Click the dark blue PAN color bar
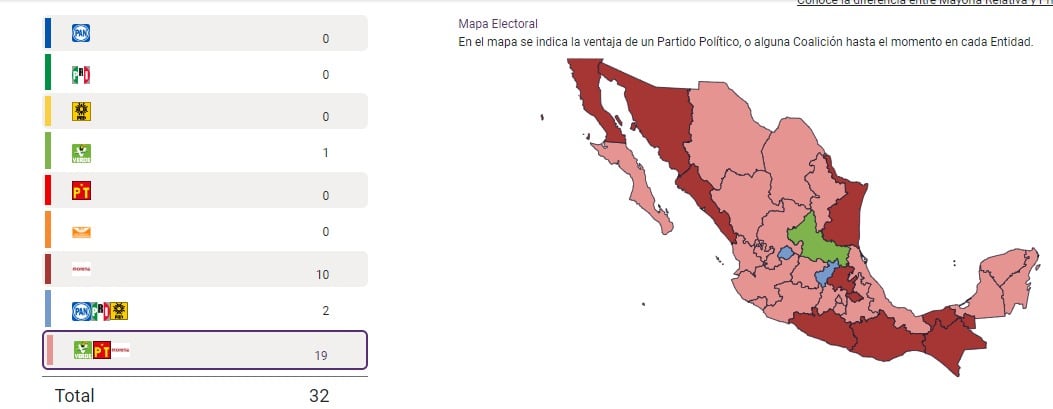 (48, 33)
